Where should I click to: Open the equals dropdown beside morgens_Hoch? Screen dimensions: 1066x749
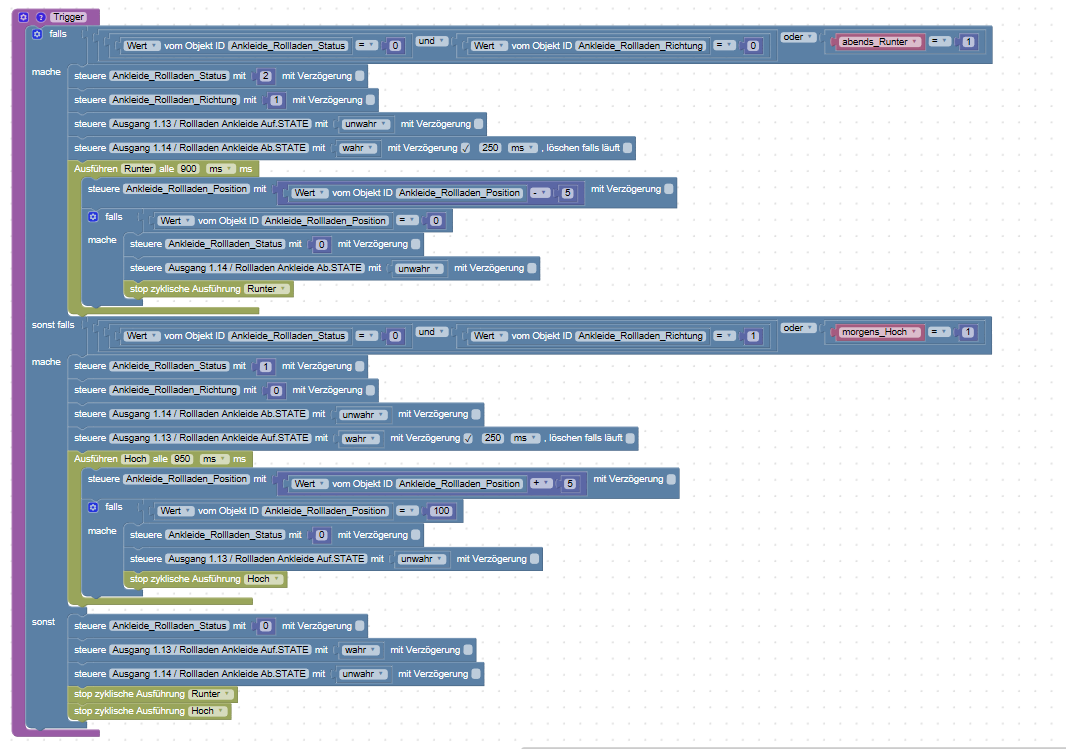940,332
